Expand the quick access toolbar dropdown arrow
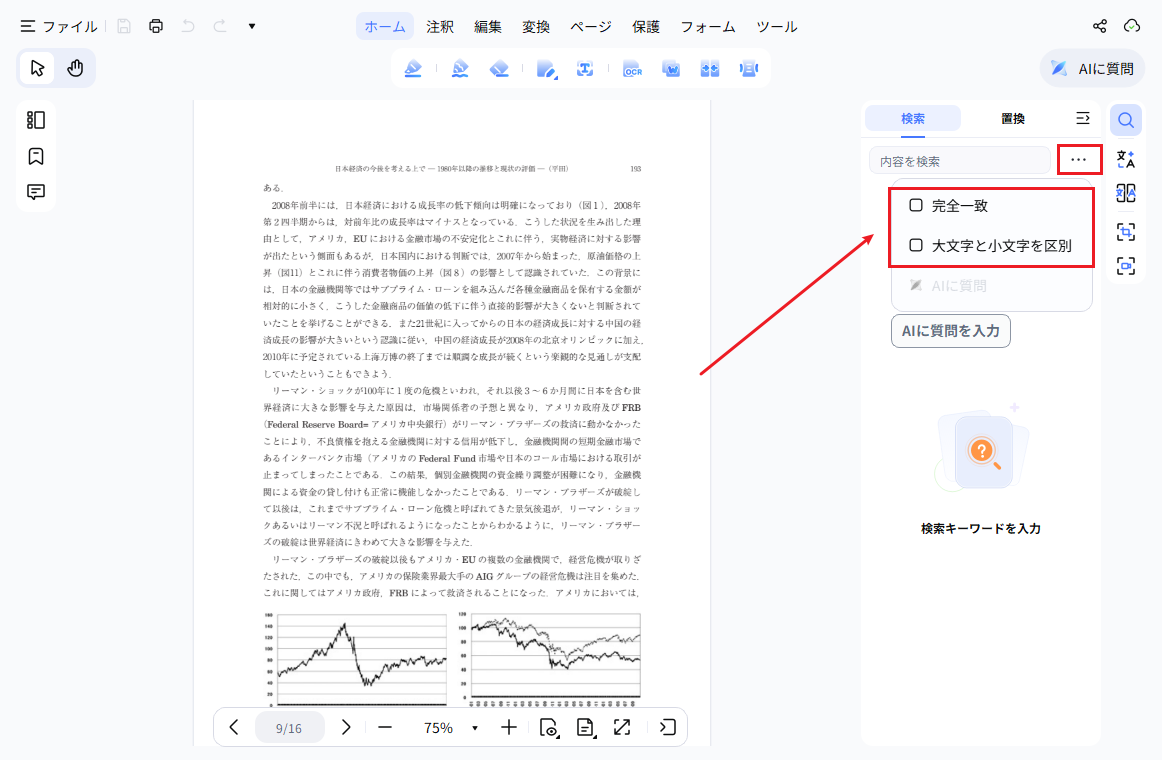The image size is (1162, 760). [252, 27]
